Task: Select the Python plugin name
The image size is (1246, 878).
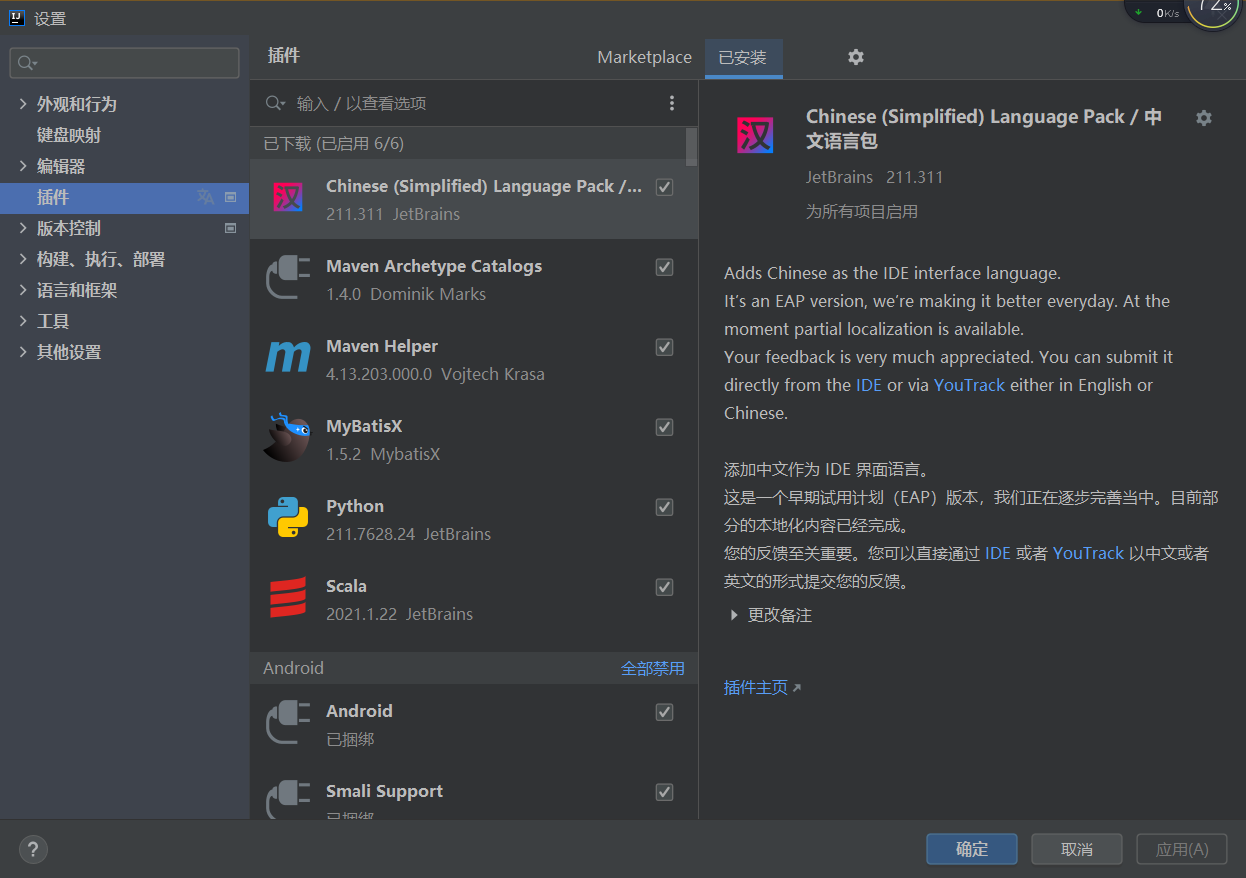Action: pyautogui.click(x=355, y=506)
